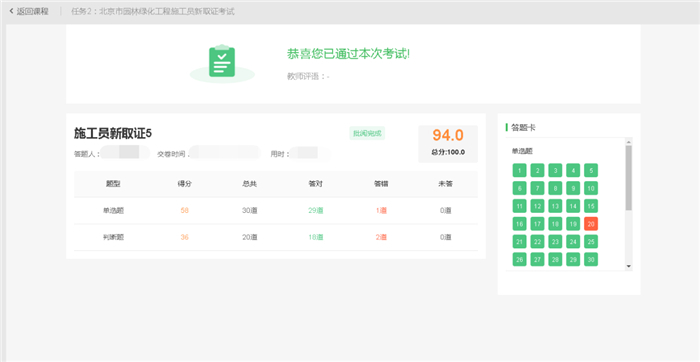
Task: Click 单选题 score value 58
Action: tap(184, 211)
